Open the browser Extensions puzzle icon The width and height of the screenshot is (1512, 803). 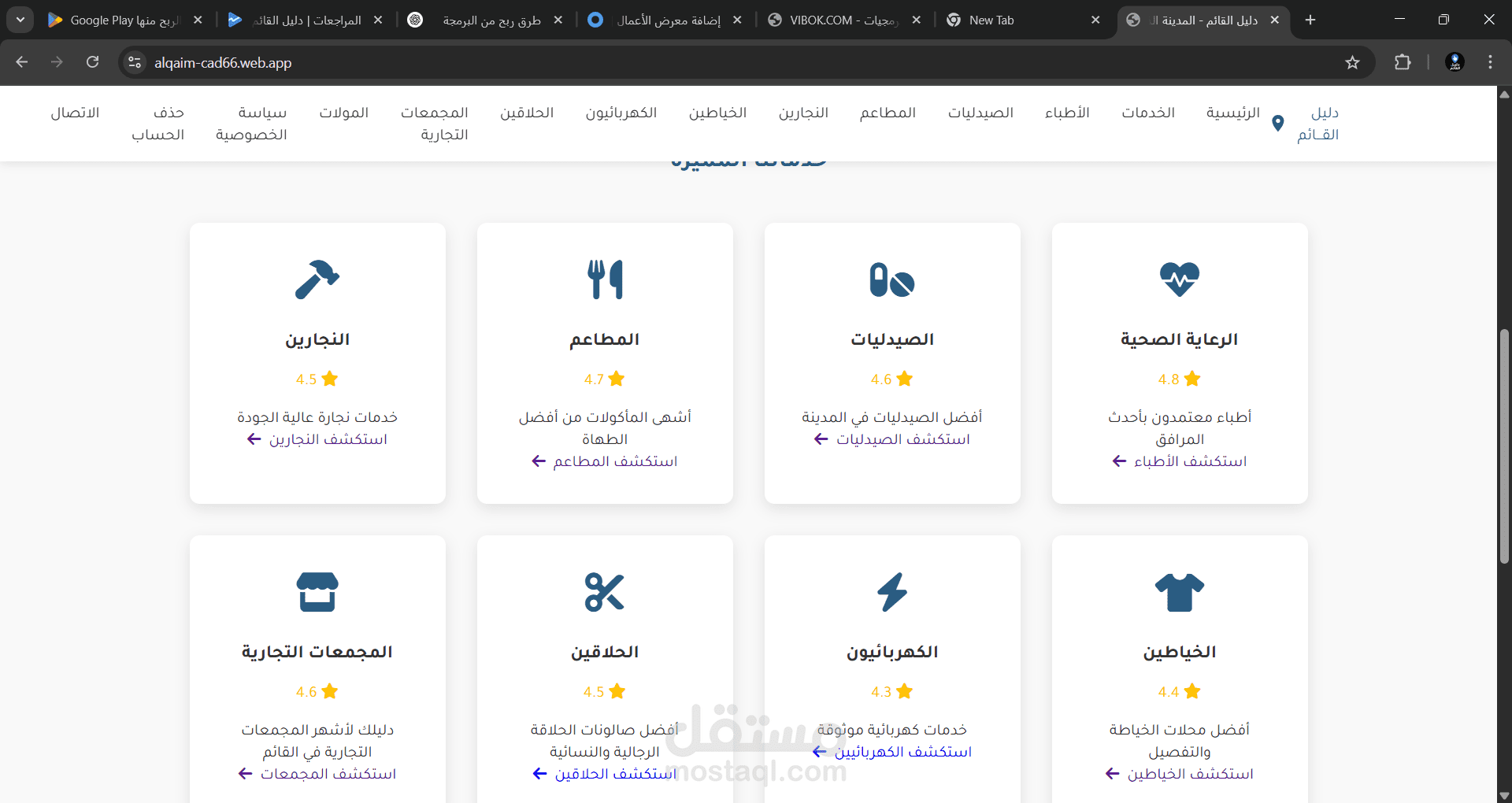(1403, 62)
